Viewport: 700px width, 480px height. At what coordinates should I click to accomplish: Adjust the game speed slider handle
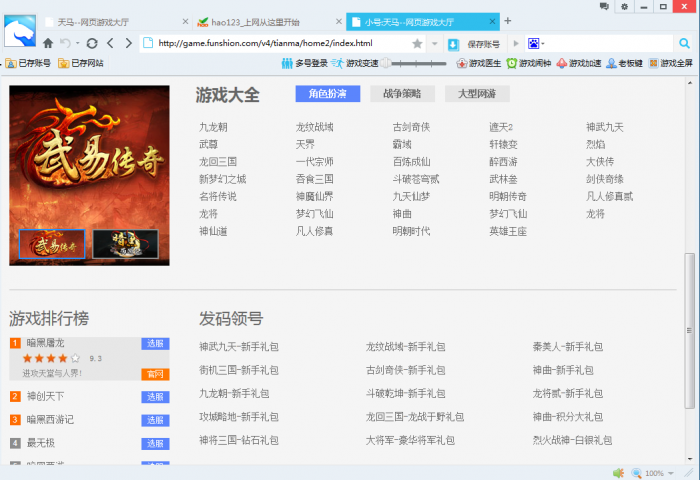[x=387, y=63]
